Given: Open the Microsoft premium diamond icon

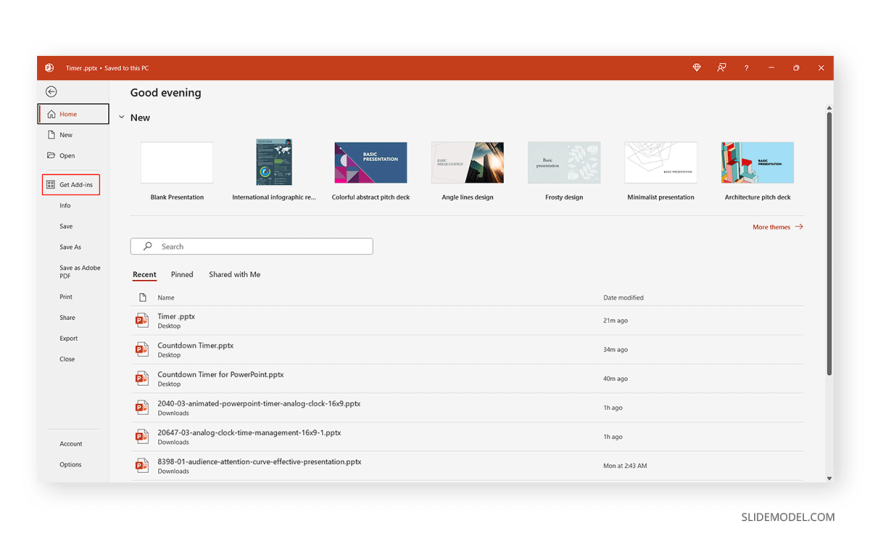Looking at the screenshot, I should coord(696,68).
